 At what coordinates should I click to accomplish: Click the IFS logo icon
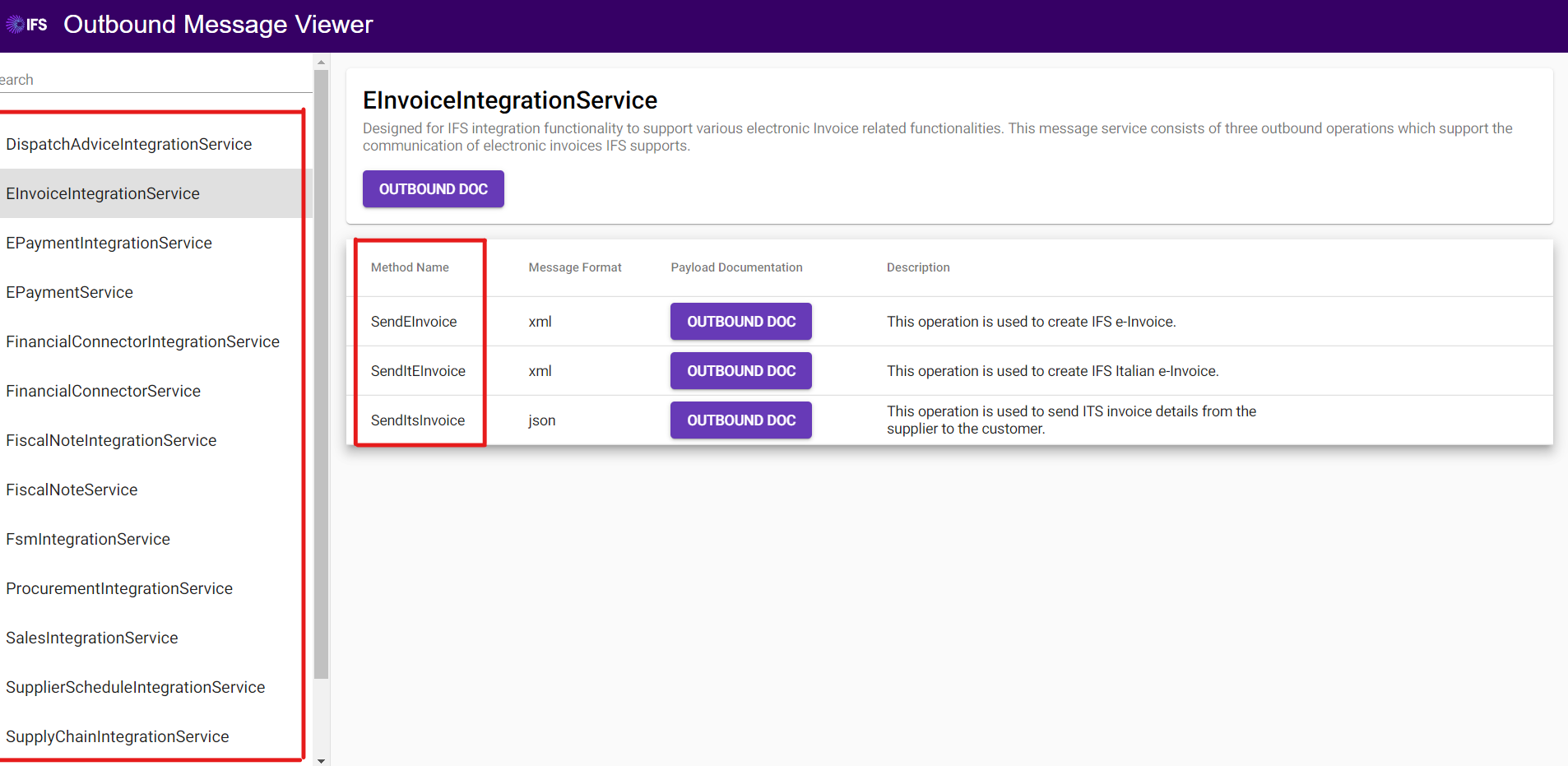(26, 25)
